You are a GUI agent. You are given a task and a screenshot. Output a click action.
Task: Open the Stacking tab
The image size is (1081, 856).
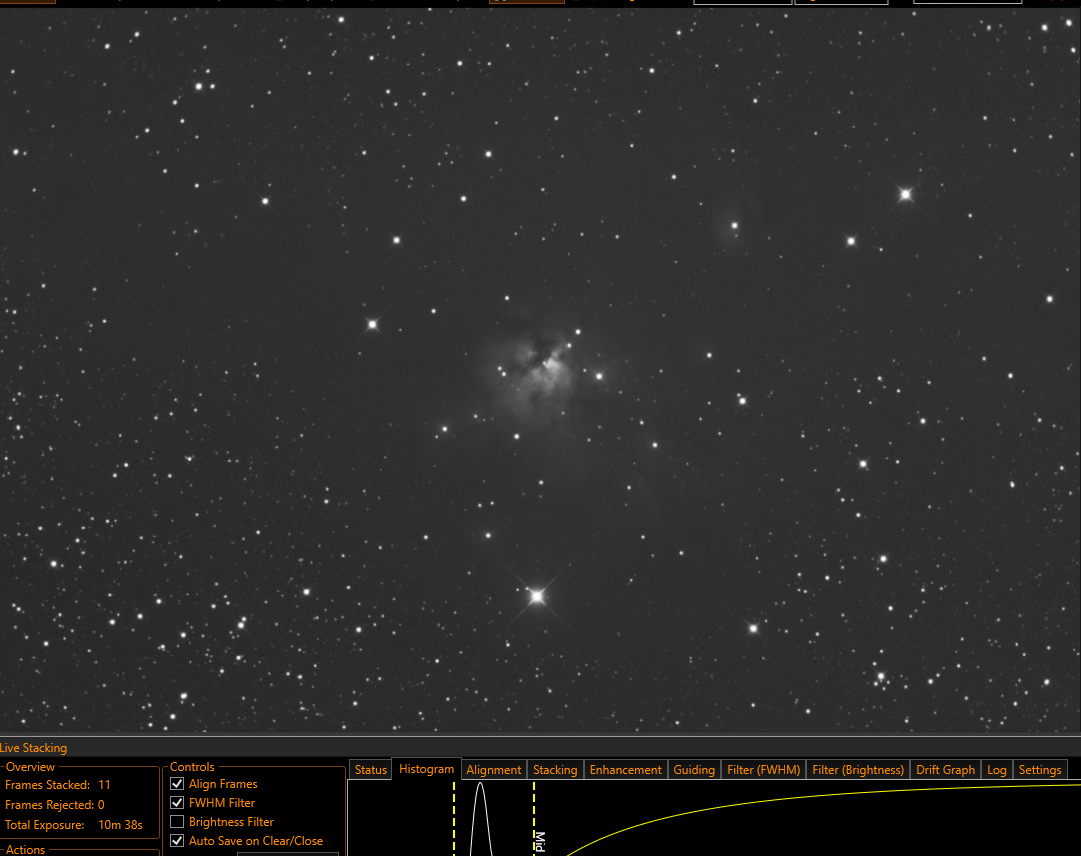pyautogui.click(x=555, y=770)
